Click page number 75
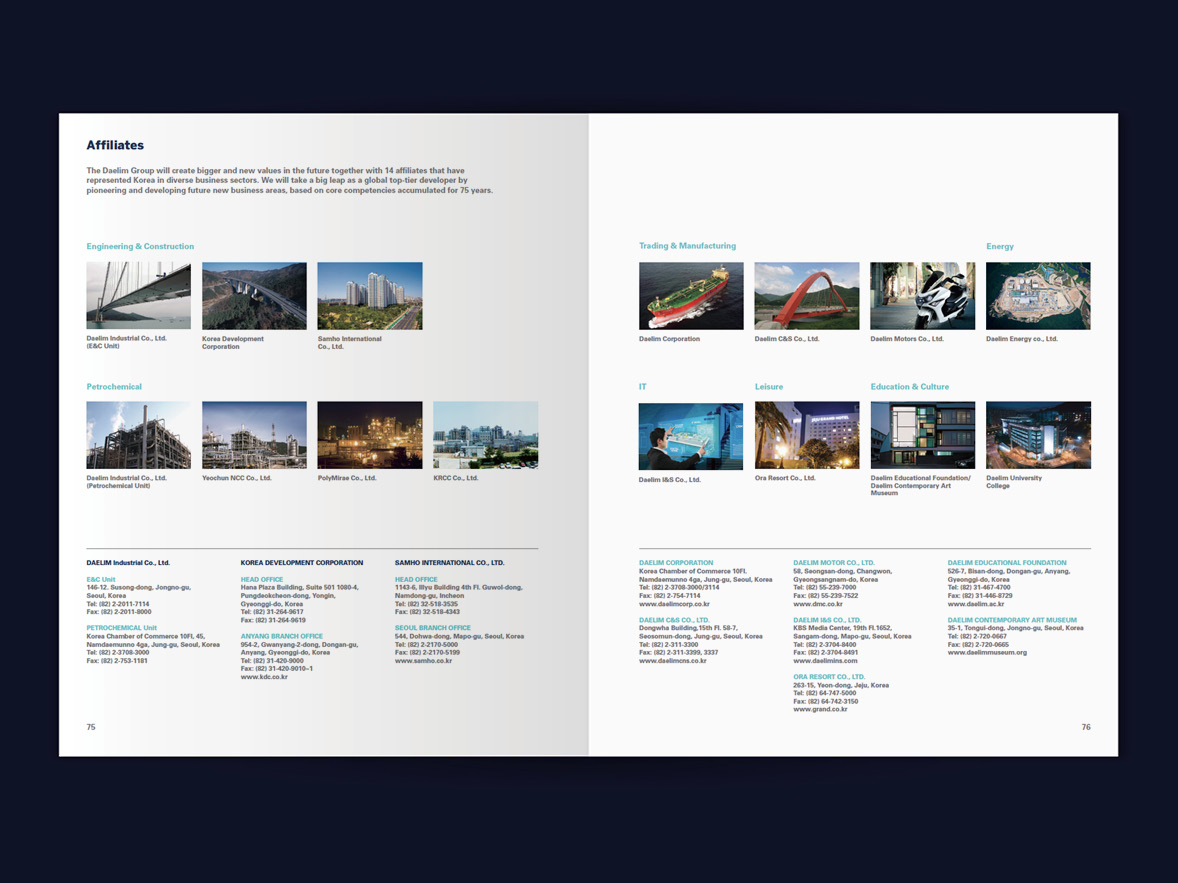 click(x=91, y=727)
